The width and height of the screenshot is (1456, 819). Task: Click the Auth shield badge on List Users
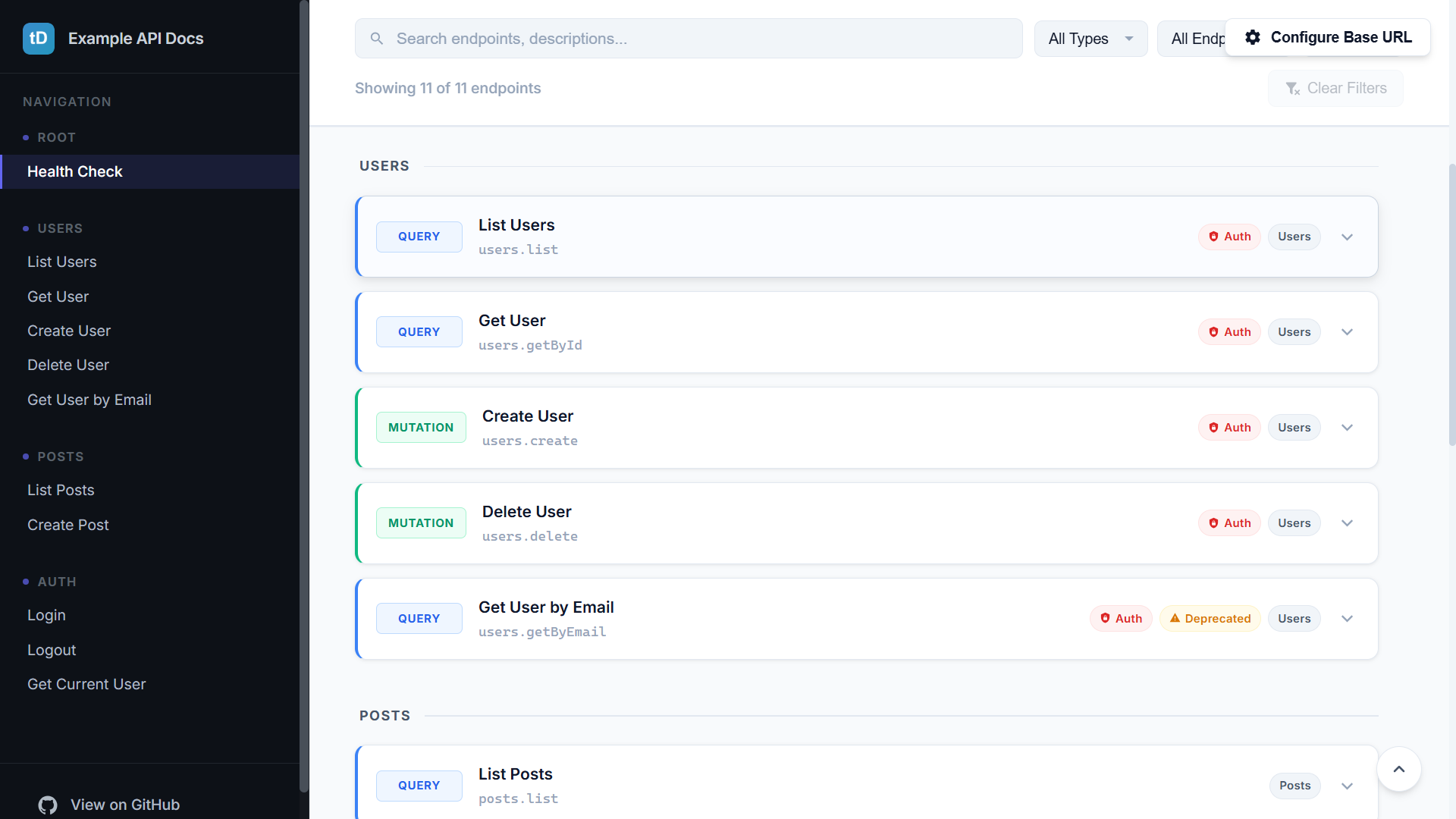pyautogui.click(x=1229, y=237)
